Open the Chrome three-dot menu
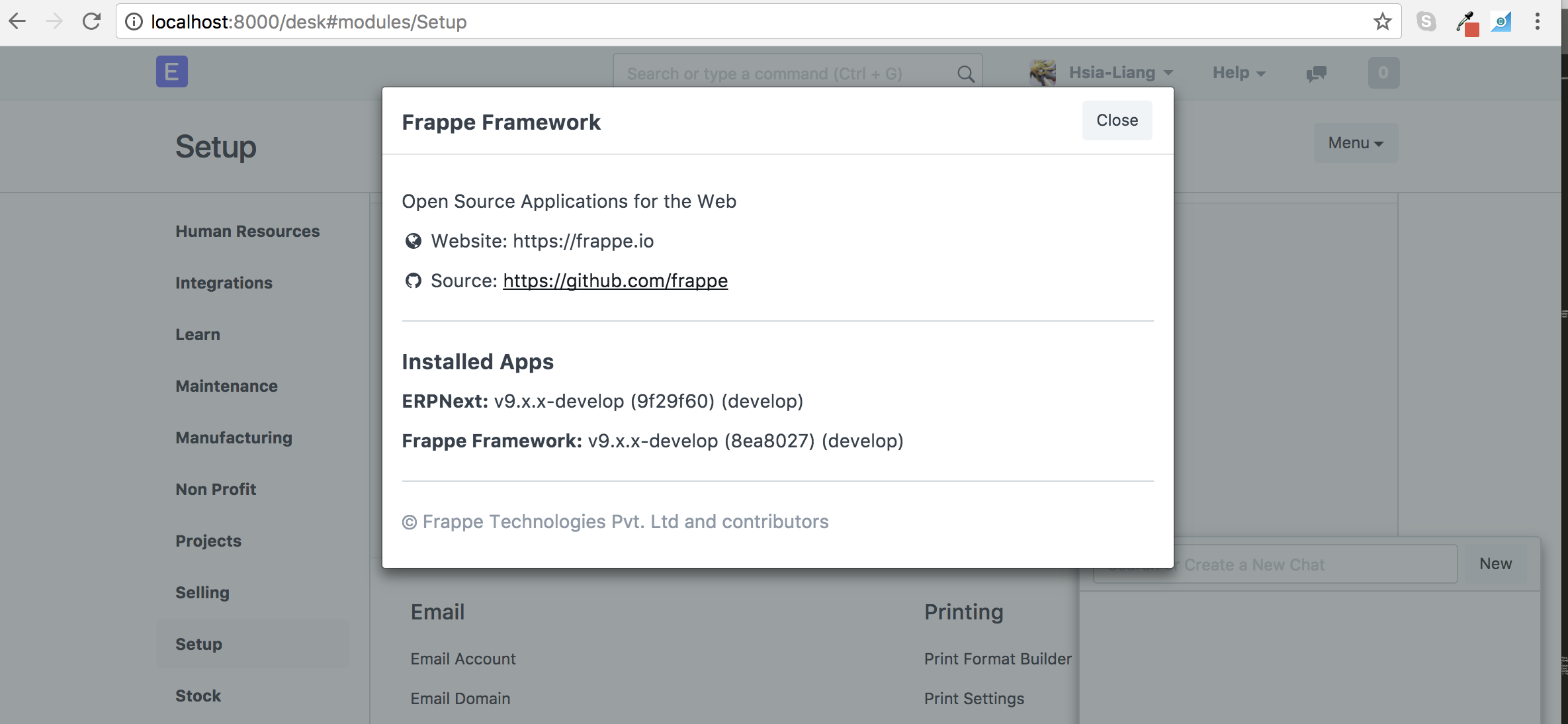Image resolution: width=1568 pixels, height=724 pixels. [x=1538, y=21]
